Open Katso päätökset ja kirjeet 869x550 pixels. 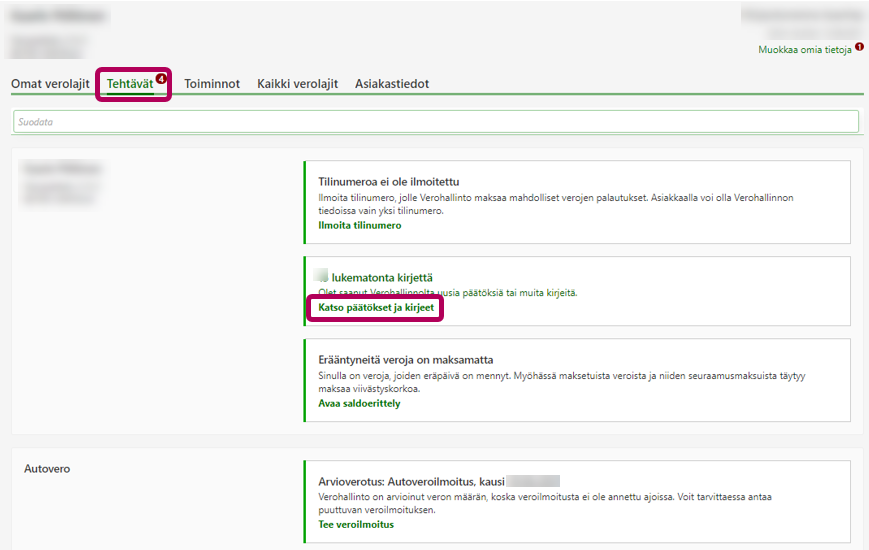pyautogui.click(x=376, y=308)
